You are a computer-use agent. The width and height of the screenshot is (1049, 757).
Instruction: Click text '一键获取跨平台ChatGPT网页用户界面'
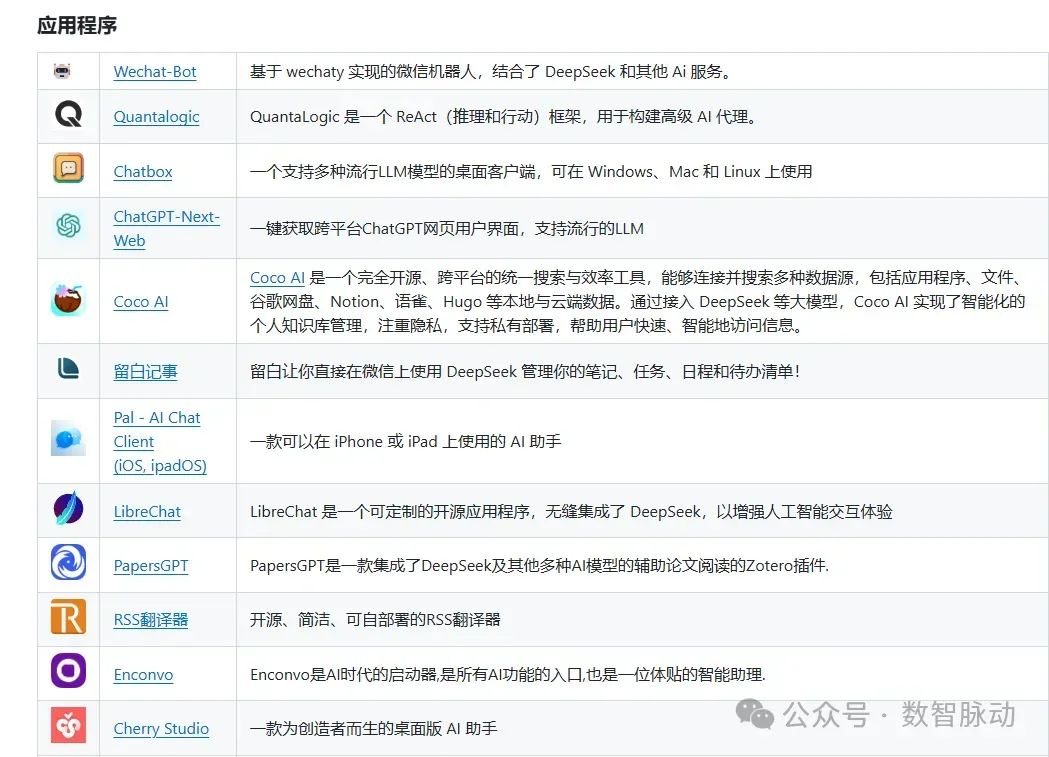pos(384,228)
